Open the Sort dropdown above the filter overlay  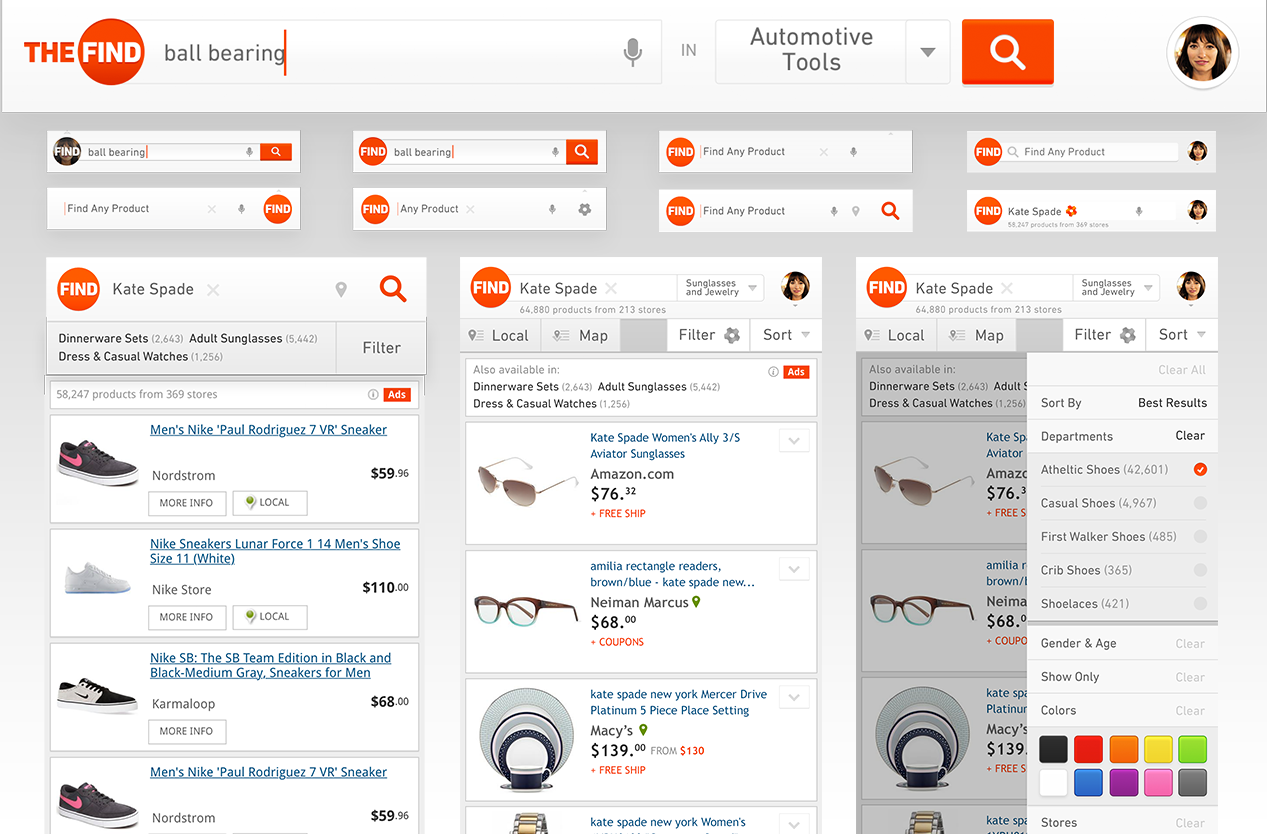click(1182, 335)
